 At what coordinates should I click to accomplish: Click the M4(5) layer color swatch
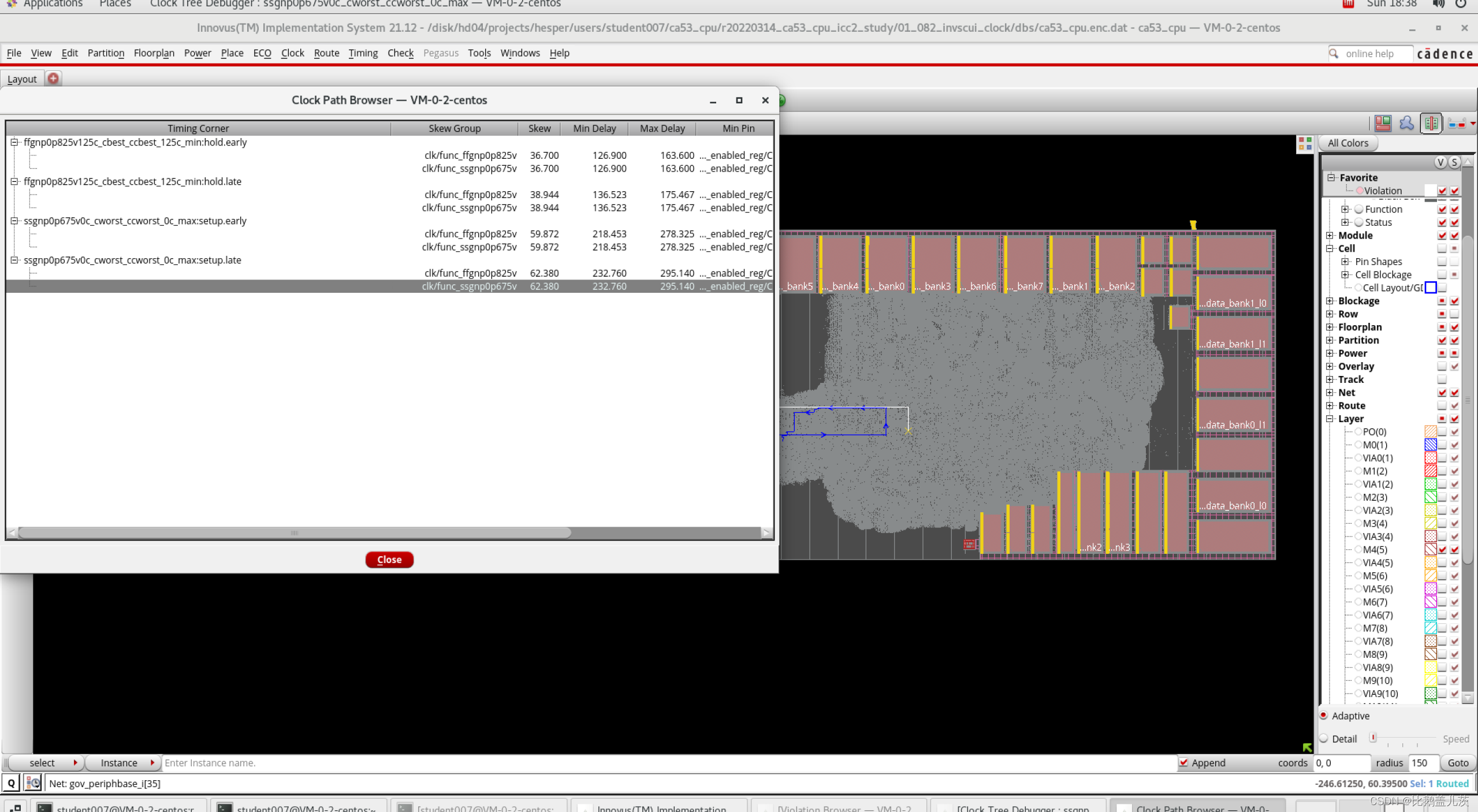click(x=1430, y=550)
